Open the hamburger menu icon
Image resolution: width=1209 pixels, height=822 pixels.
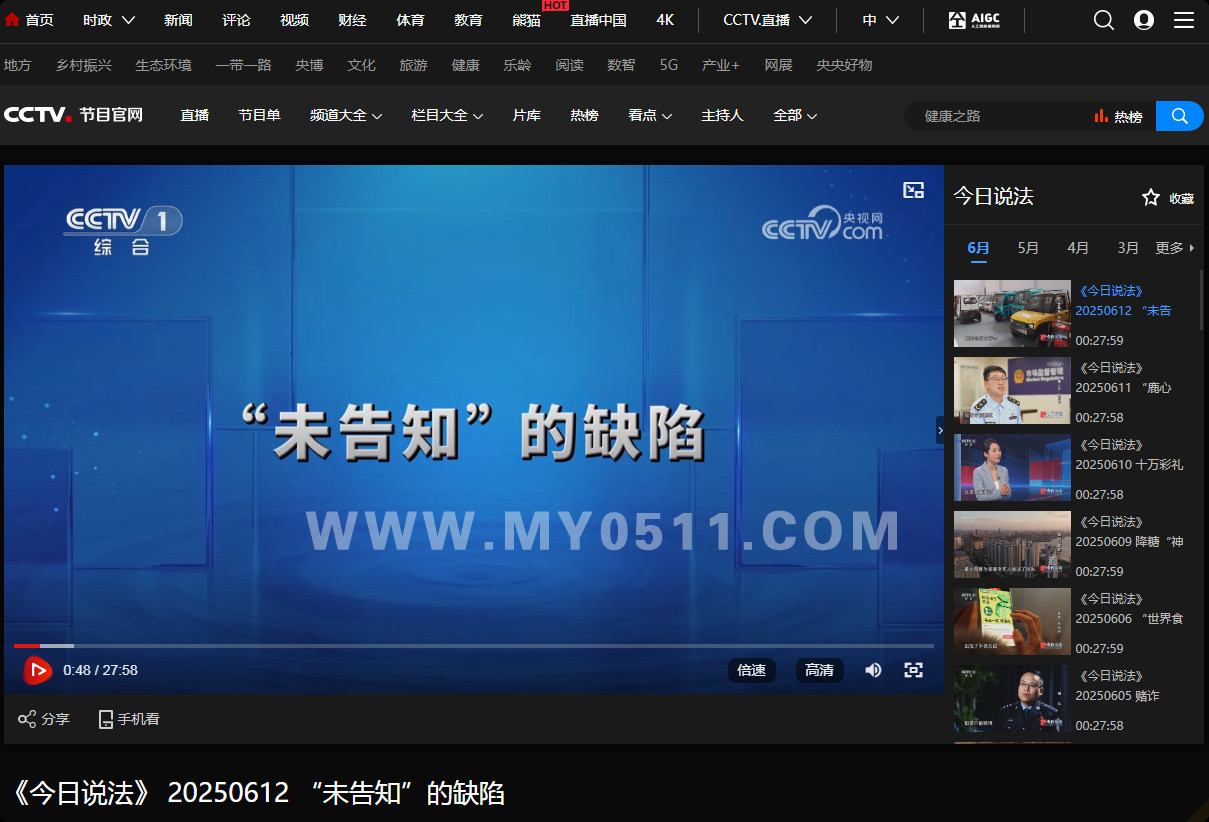[1184, 20]
